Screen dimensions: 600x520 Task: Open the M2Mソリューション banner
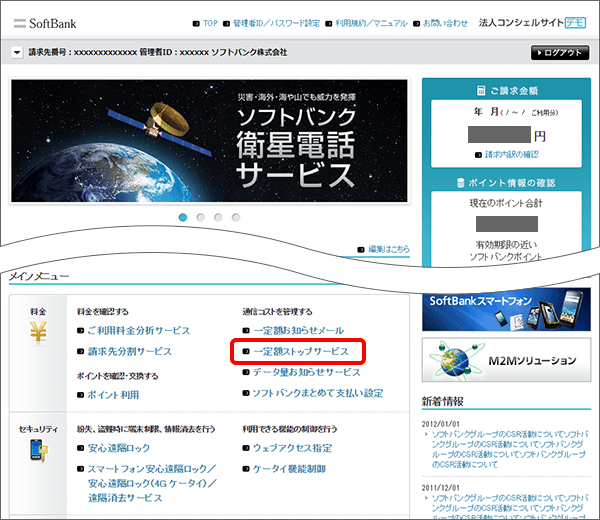click(x=506, y=360)
